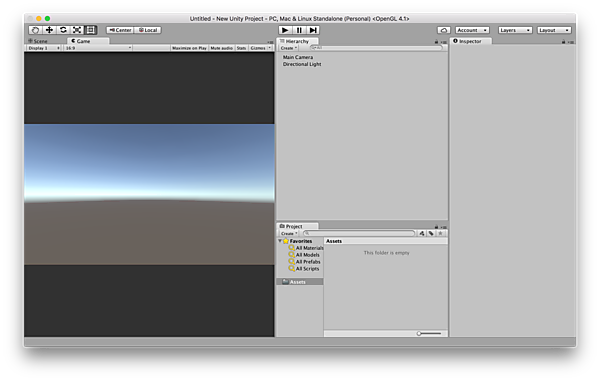Click the Project search field
This screenshot has height=381, width=600.
coord(359,233)
